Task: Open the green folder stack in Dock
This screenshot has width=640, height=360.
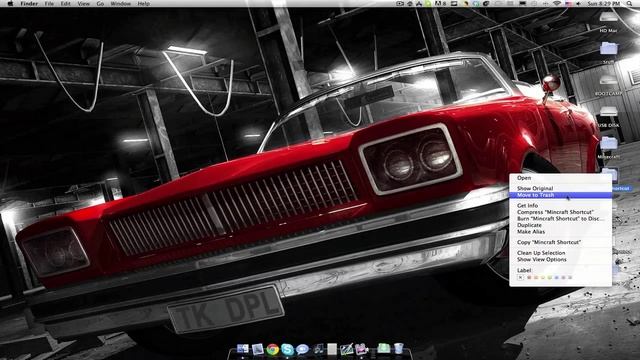Action: (x=384, y=348)
